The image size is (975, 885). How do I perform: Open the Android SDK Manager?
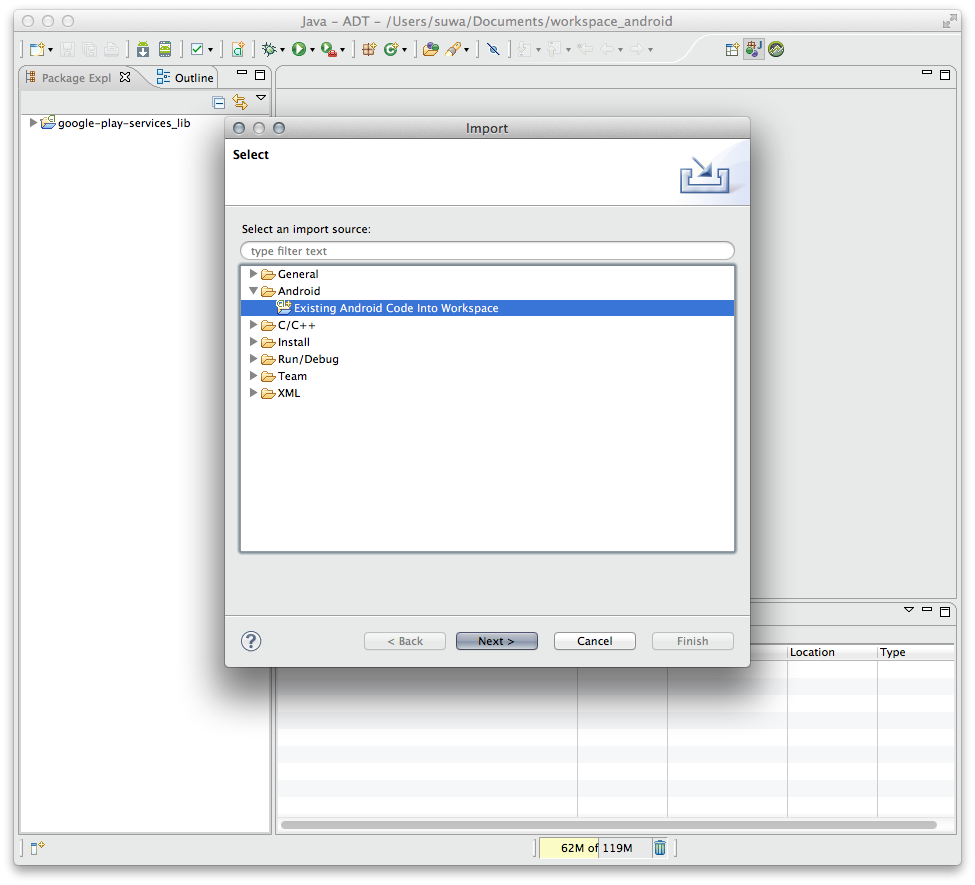click(143, 49)
